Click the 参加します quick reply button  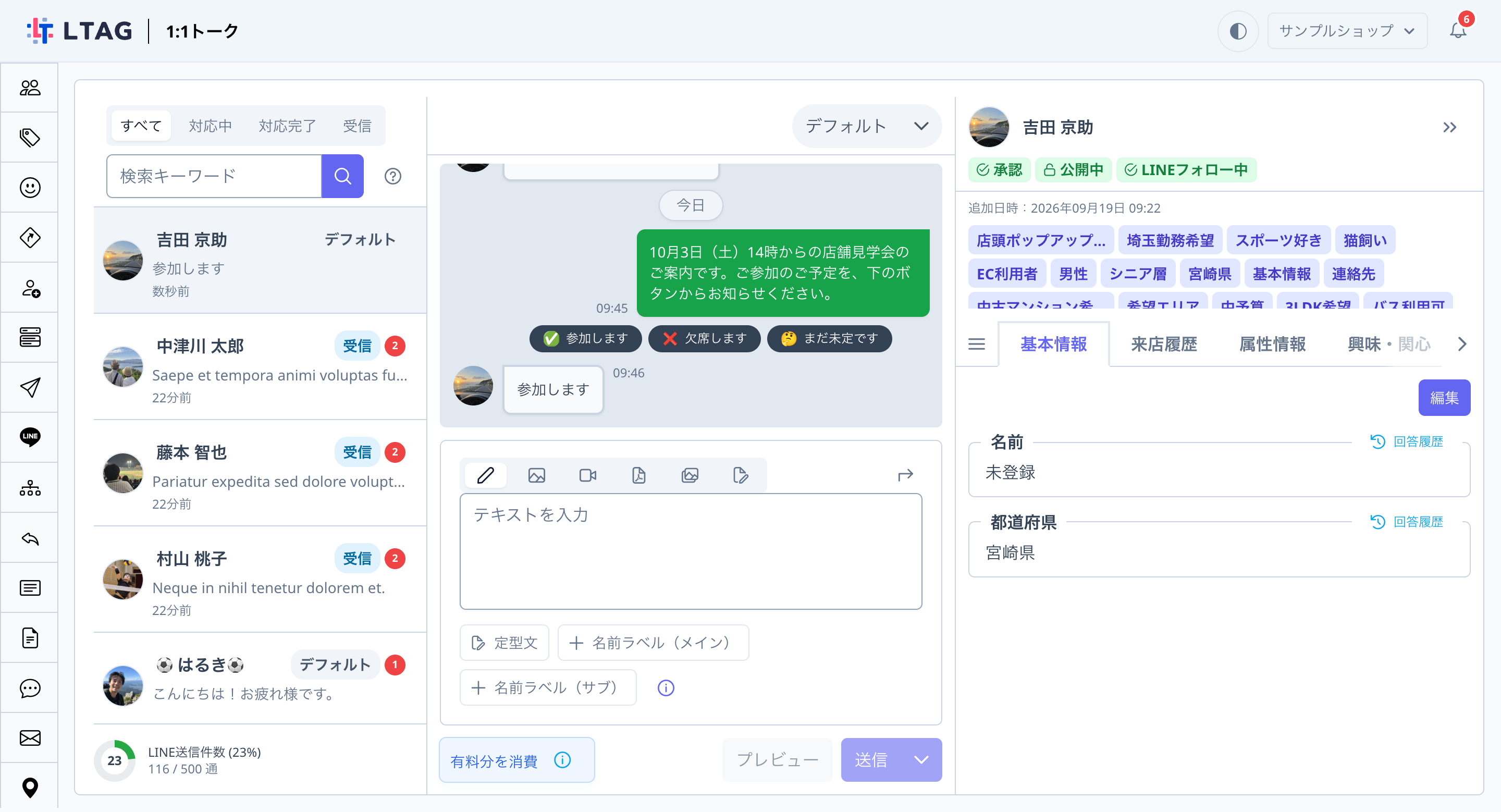(x=586, y=338)
